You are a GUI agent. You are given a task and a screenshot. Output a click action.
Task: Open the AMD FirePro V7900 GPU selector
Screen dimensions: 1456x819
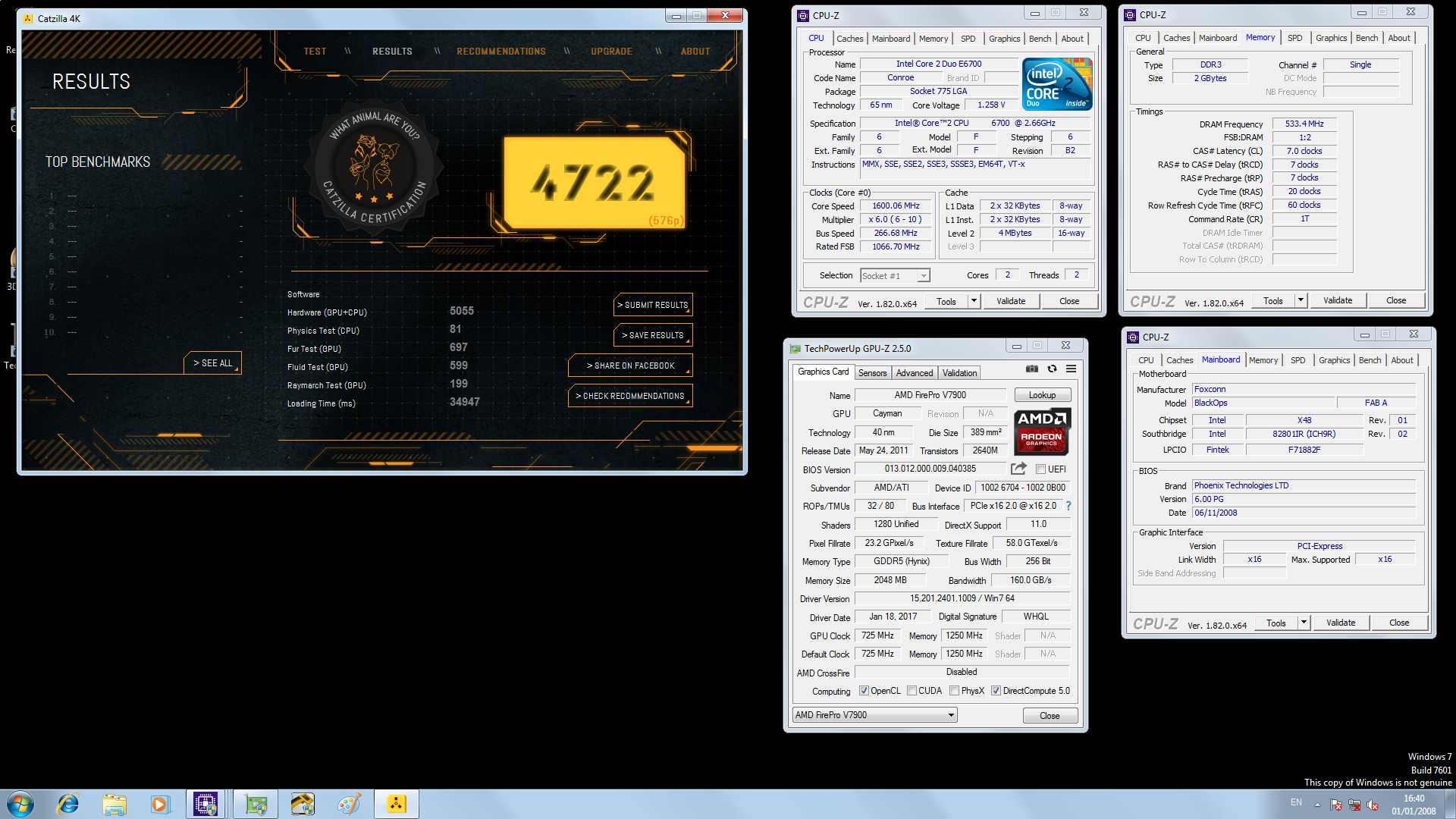coord(875,715)
